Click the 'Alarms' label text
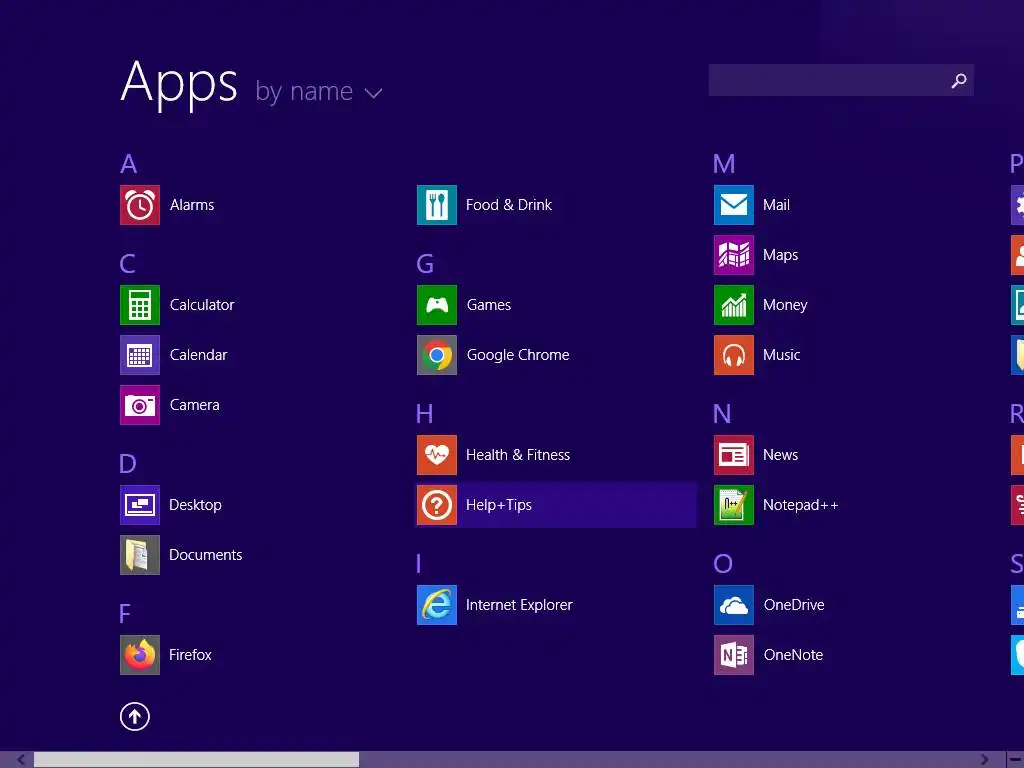The height and width of the screenshot is (768, 1024). point(192,205)
